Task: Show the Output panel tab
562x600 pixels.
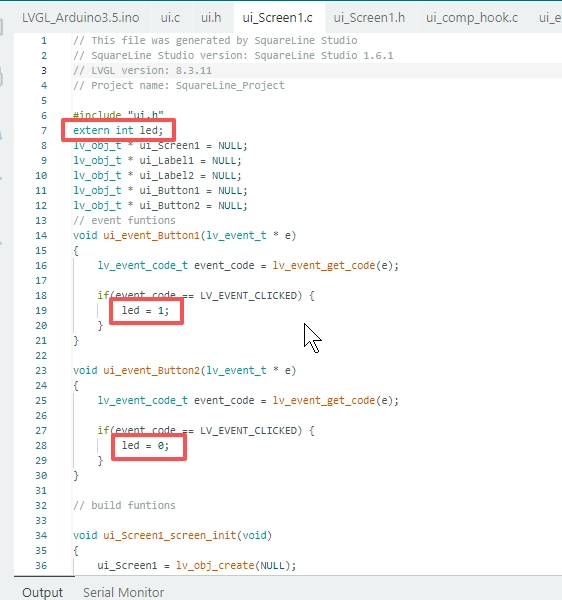Action: coord(42,592)
